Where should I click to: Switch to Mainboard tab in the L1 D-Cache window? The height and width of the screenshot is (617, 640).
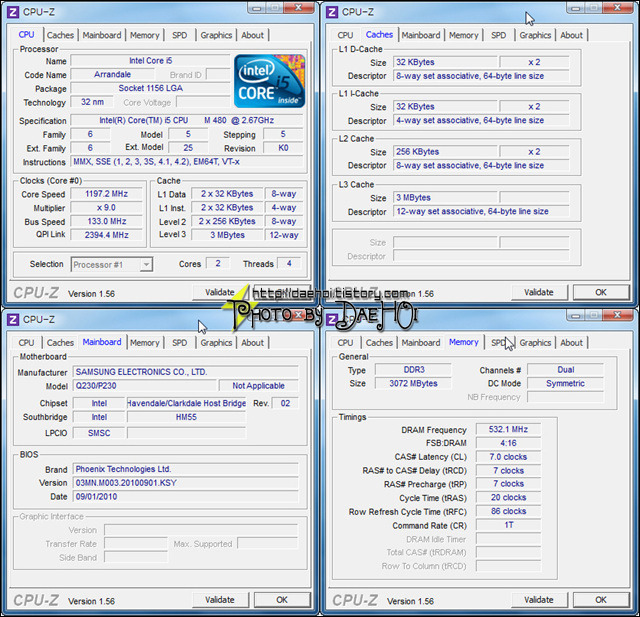tap(421, 35)
